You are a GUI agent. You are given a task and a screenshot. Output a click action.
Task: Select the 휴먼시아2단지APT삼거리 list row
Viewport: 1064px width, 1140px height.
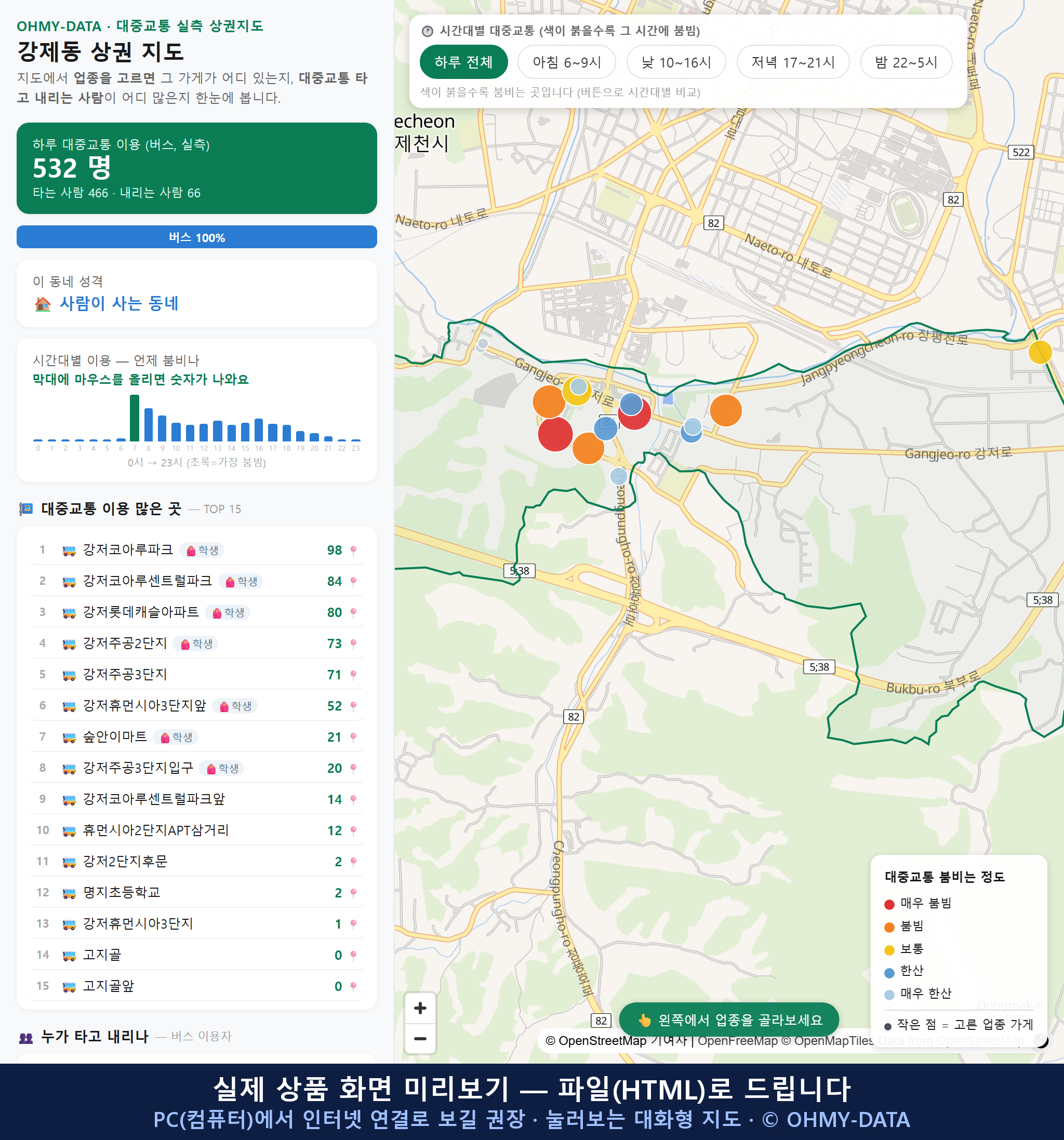pos(197,831)
